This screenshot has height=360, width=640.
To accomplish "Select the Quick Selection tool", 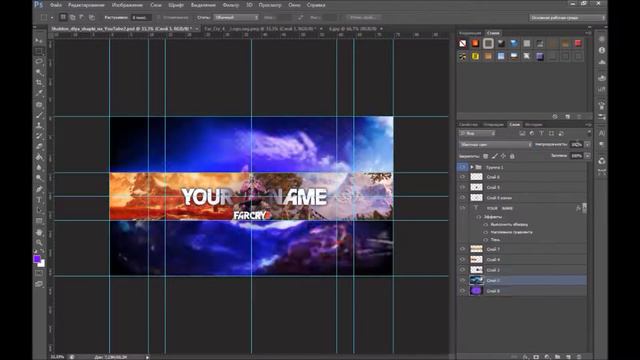I will 39,72.
